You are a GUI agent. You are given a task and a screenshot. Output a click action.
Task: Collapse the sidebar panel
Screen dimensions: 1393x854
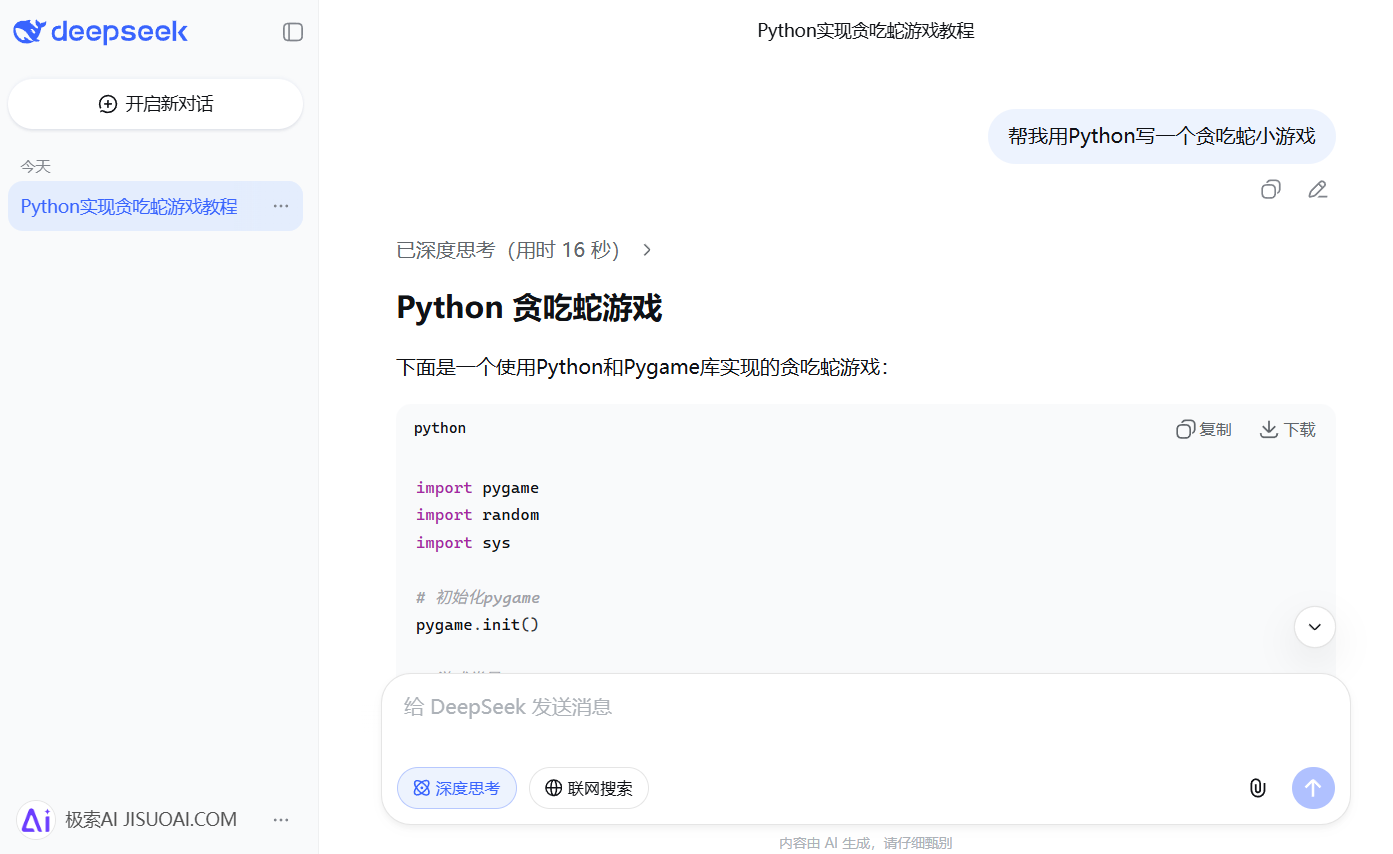click(x=292, y=31)
